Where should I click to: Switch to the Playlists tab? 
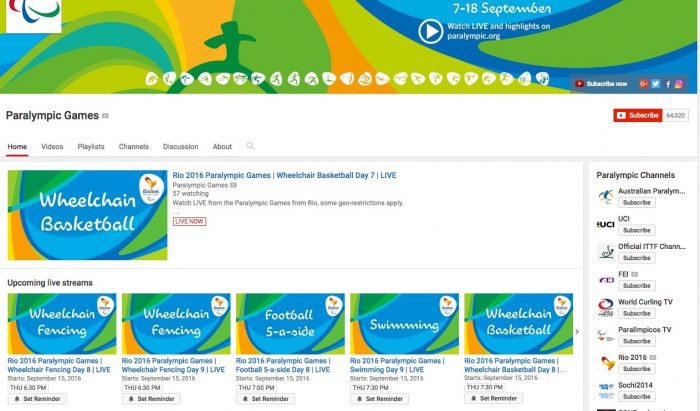(x=91, y=146)
